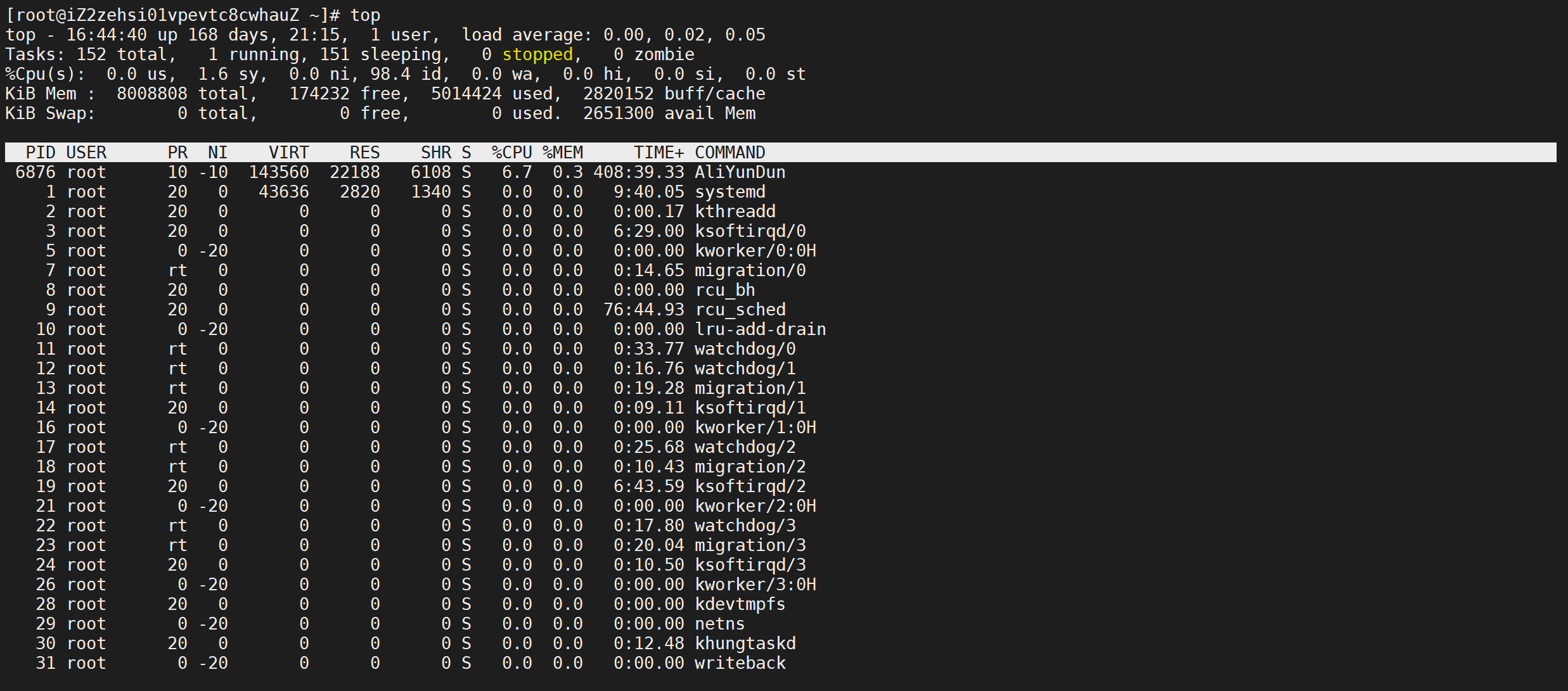Click the 6.7 CPU percentage value
Viewport: 1568px width, 691px height.
click(x=517, y=172)
